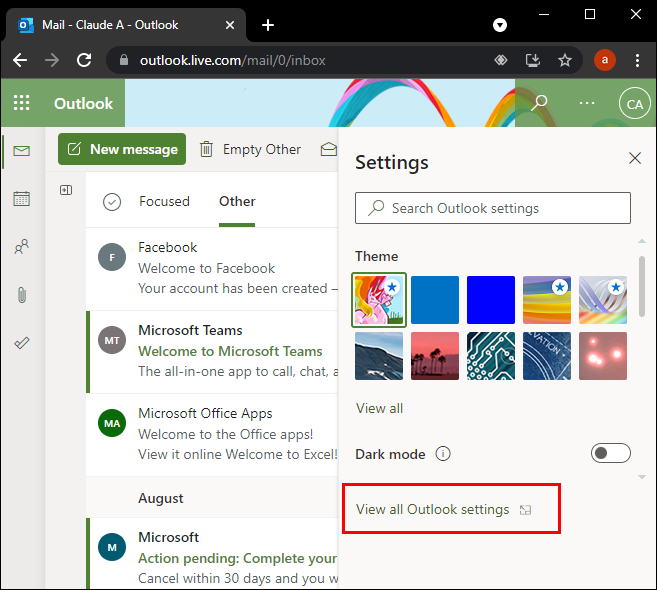Click the select-all circle checkmark
This screenshot has width=657, height=590.
[x=112, y=202]
